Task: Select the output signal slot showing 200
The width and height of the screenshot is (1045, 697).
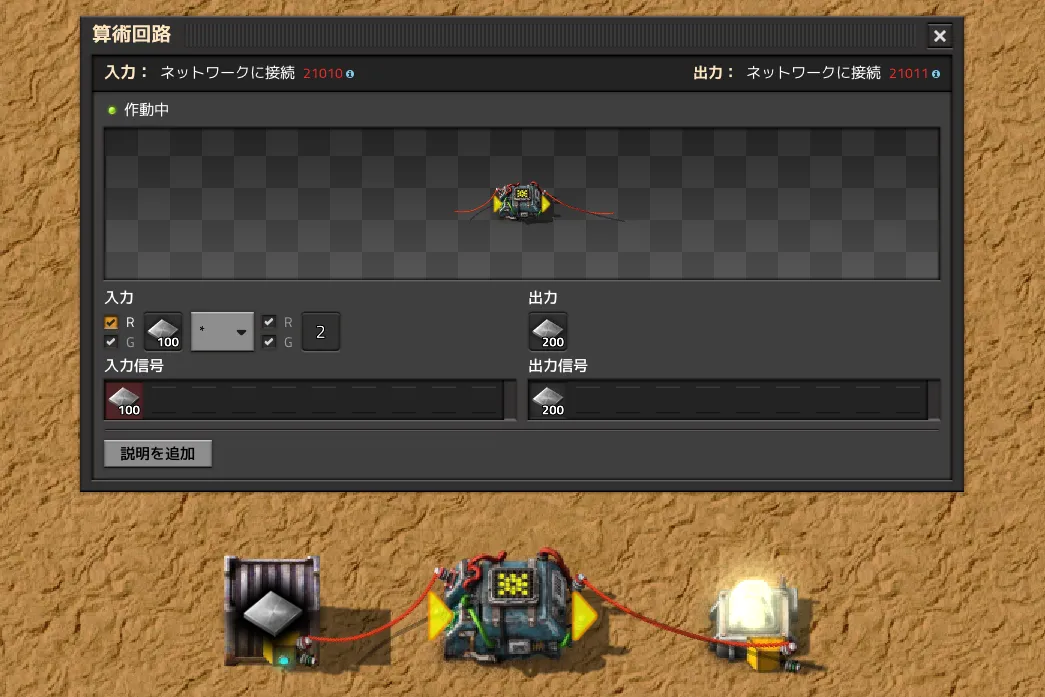Action: pyautogui.click(x=548, y=331)
